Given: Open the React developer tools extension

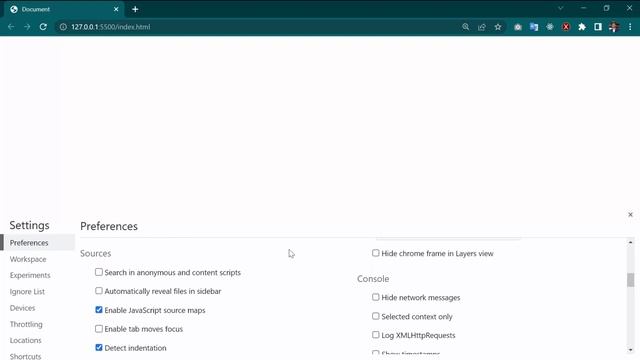Looking at the screenshot, I should (x=550, y=27).
